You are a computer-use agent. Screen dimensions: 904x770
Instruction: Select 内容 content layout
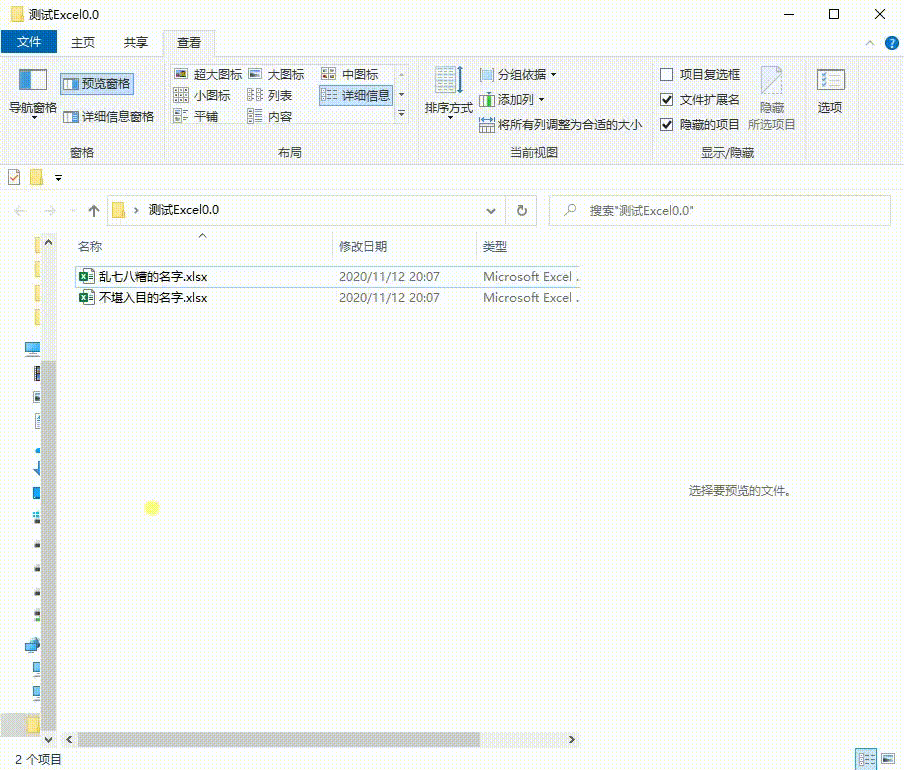tap(270, 116)
